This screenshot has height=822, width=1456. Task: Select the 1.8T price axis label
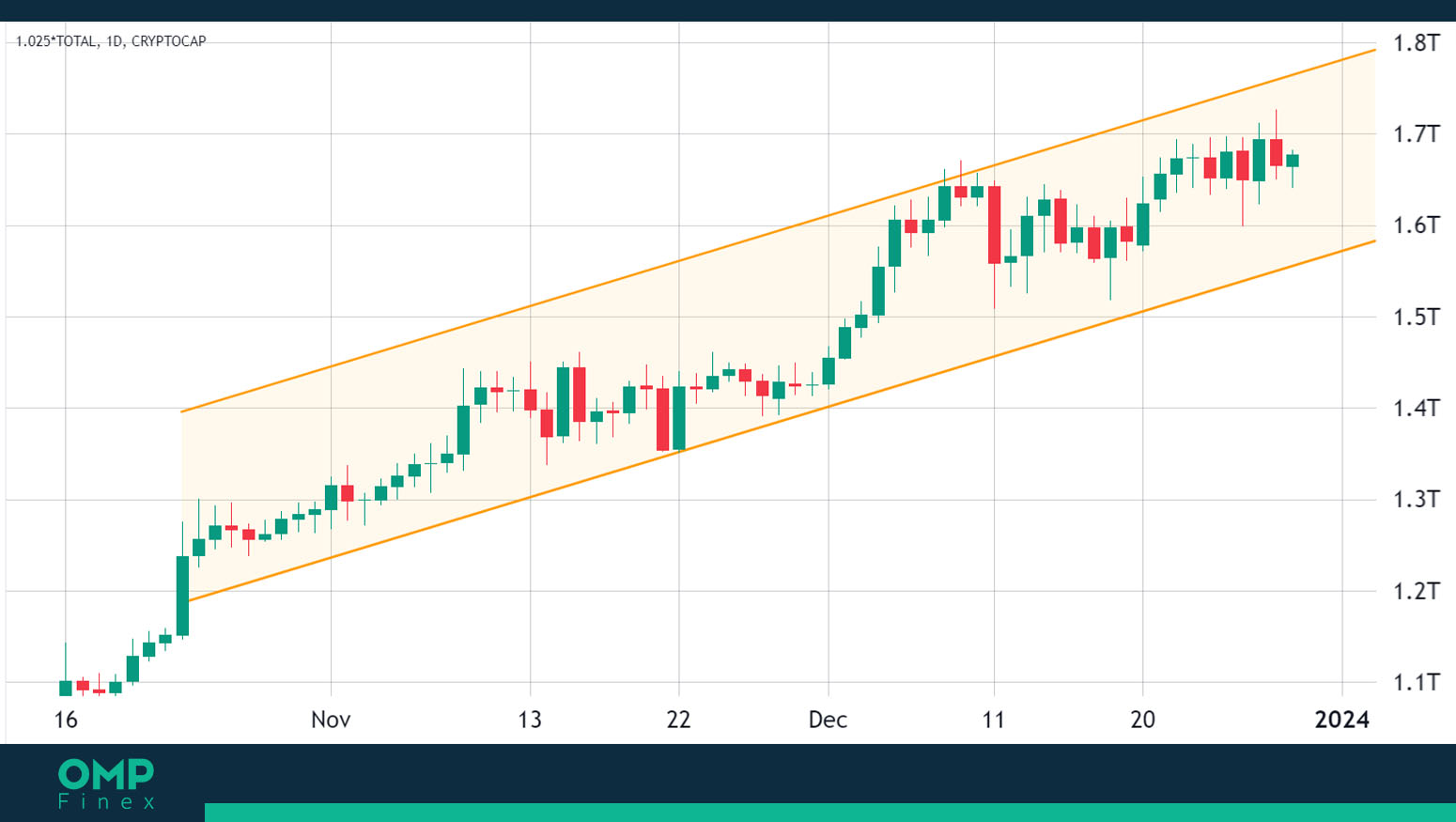(x=1416, y=43)
